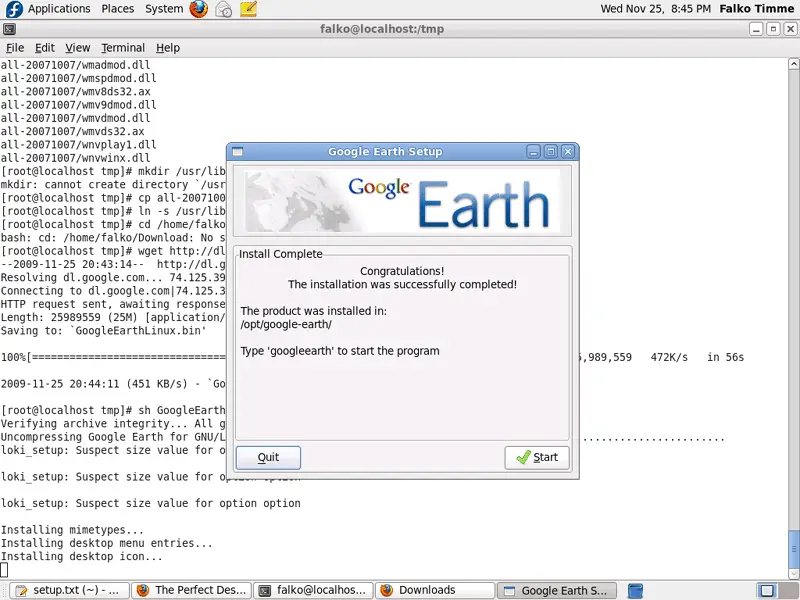The height and width of the screenshot is (600, 800).
Task: Open the Fedora logo Applications menu icon
Action: (x=14, y=9)
